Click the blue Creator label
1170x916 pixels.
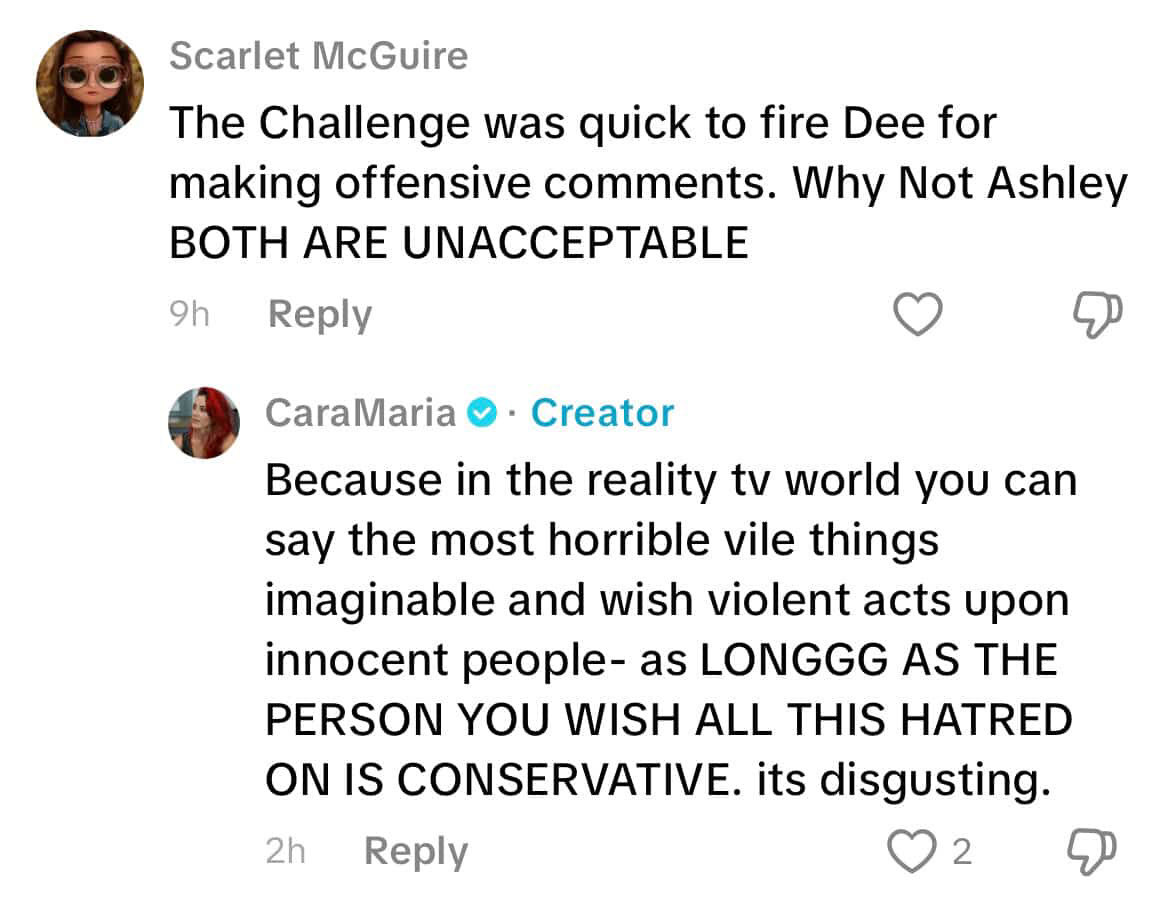click(602, 412)
